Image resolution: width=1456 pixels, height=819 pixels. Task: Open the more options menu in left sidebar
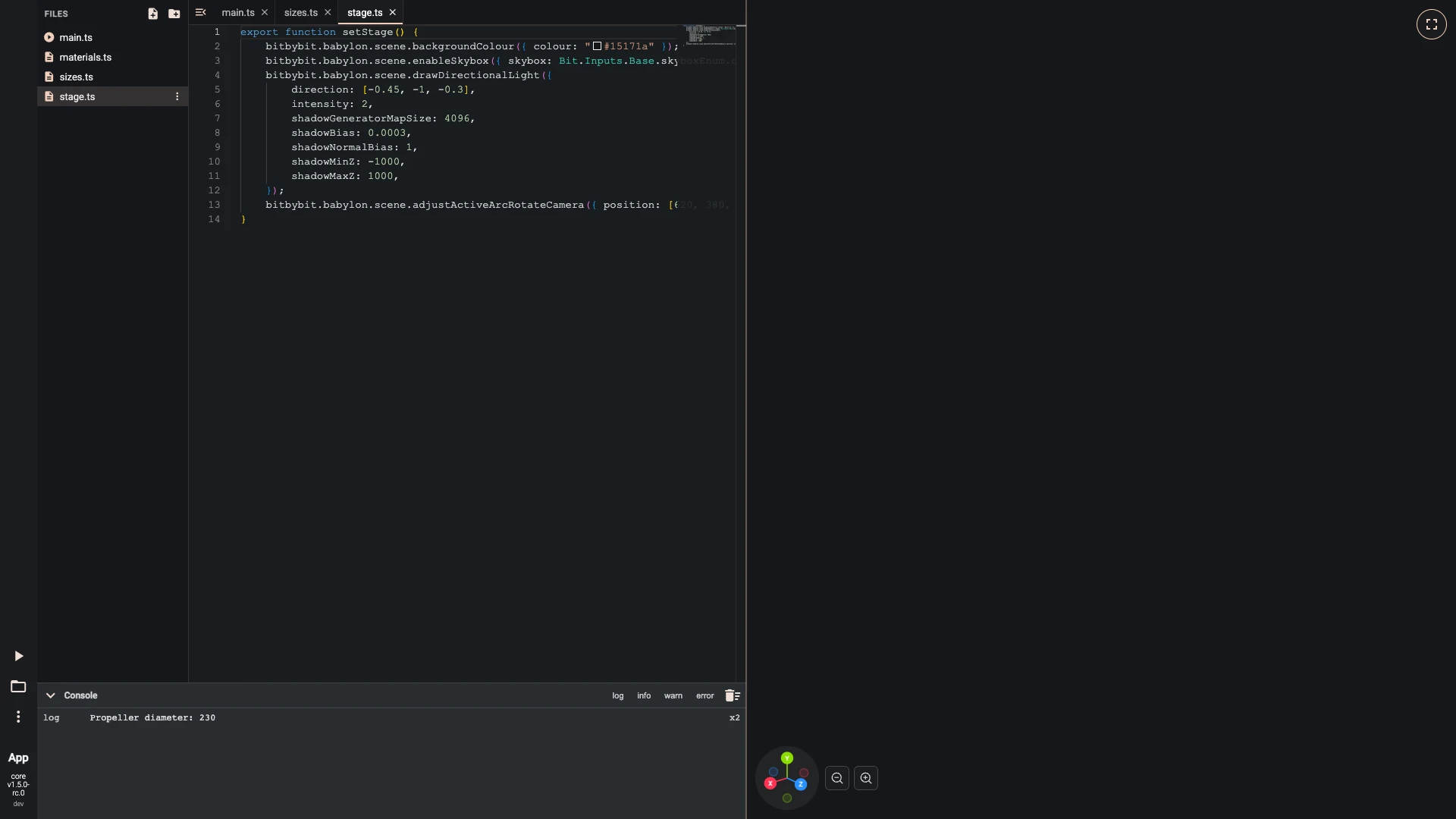click(x=18, y=717)
